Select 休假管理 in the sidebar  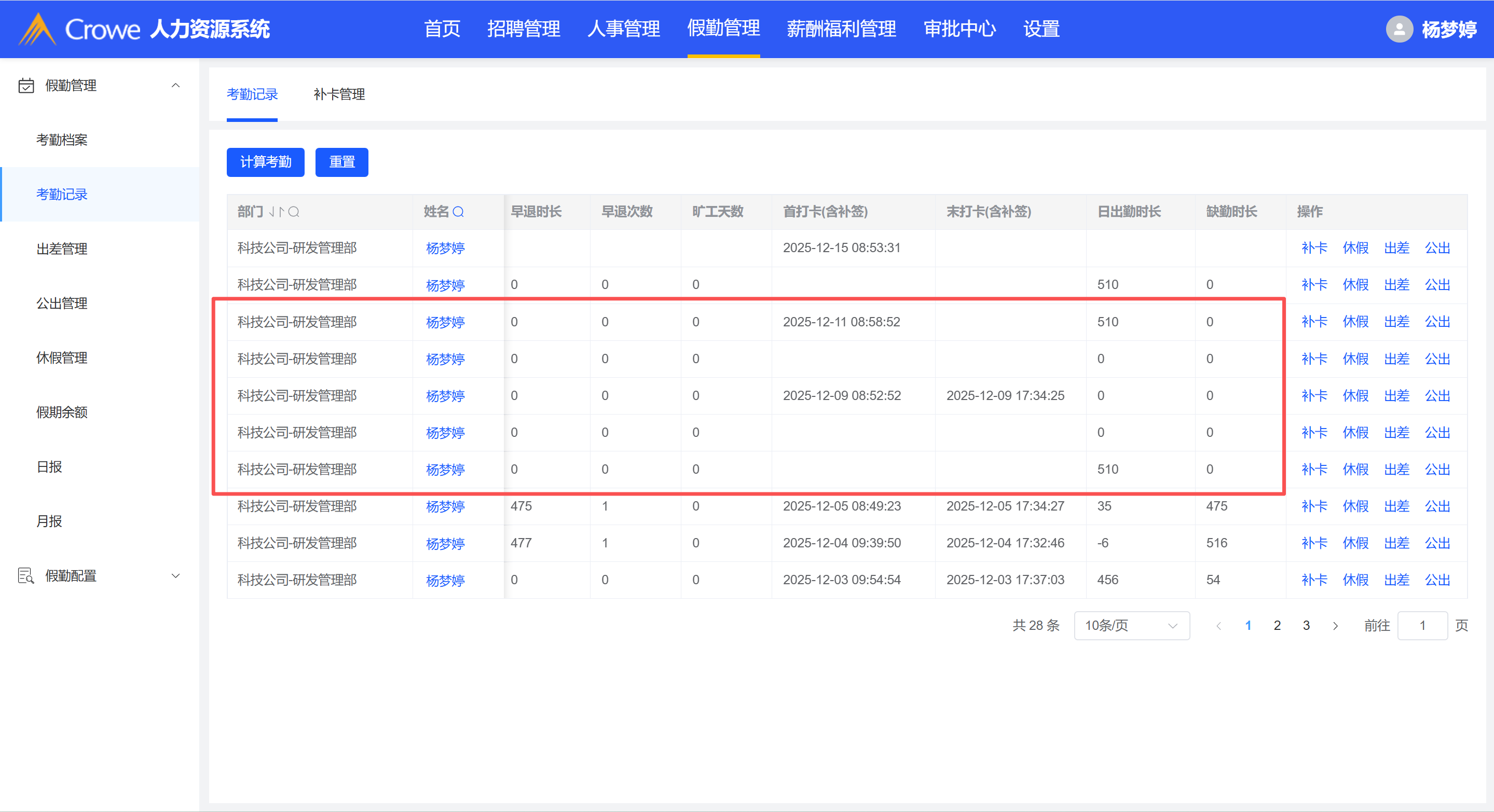coord(61,358)
